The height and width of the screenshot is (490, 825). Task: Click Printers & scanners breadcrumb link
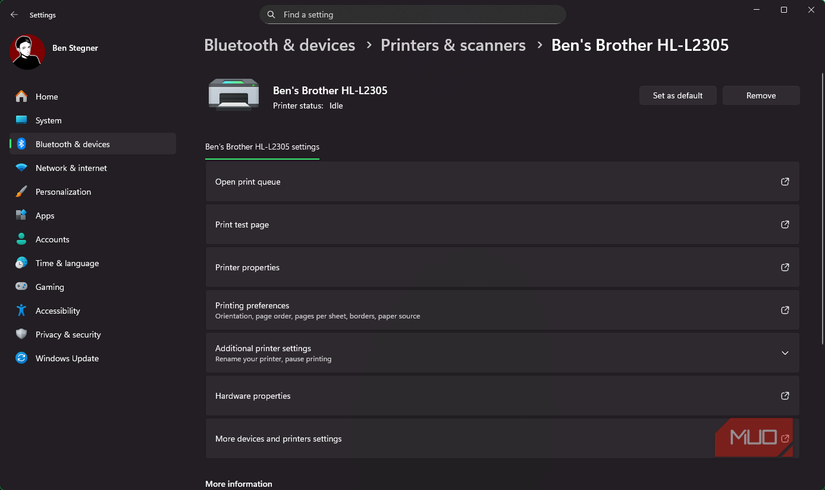453,46
